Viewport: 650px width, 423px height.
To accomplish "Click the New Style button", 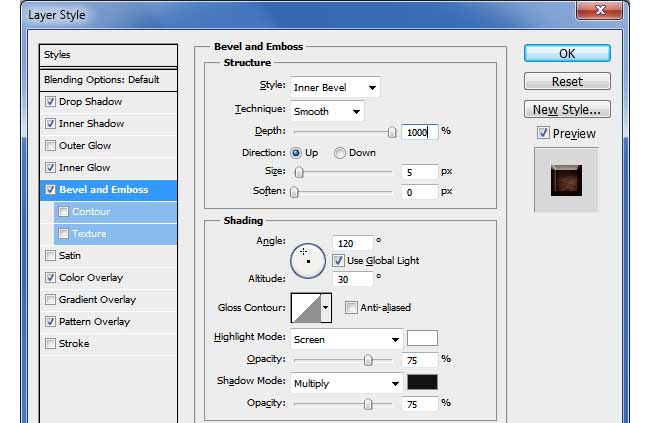I will coord(566,110).
